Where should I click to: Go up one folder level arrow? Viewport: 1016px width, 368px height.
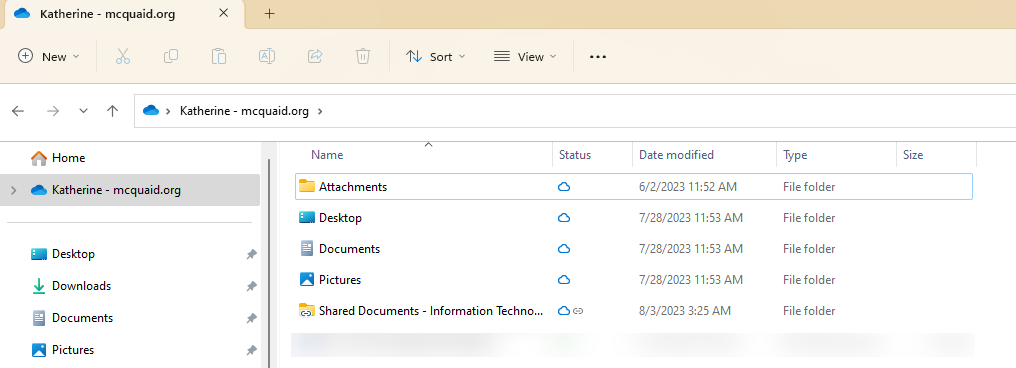coord(113,111)
